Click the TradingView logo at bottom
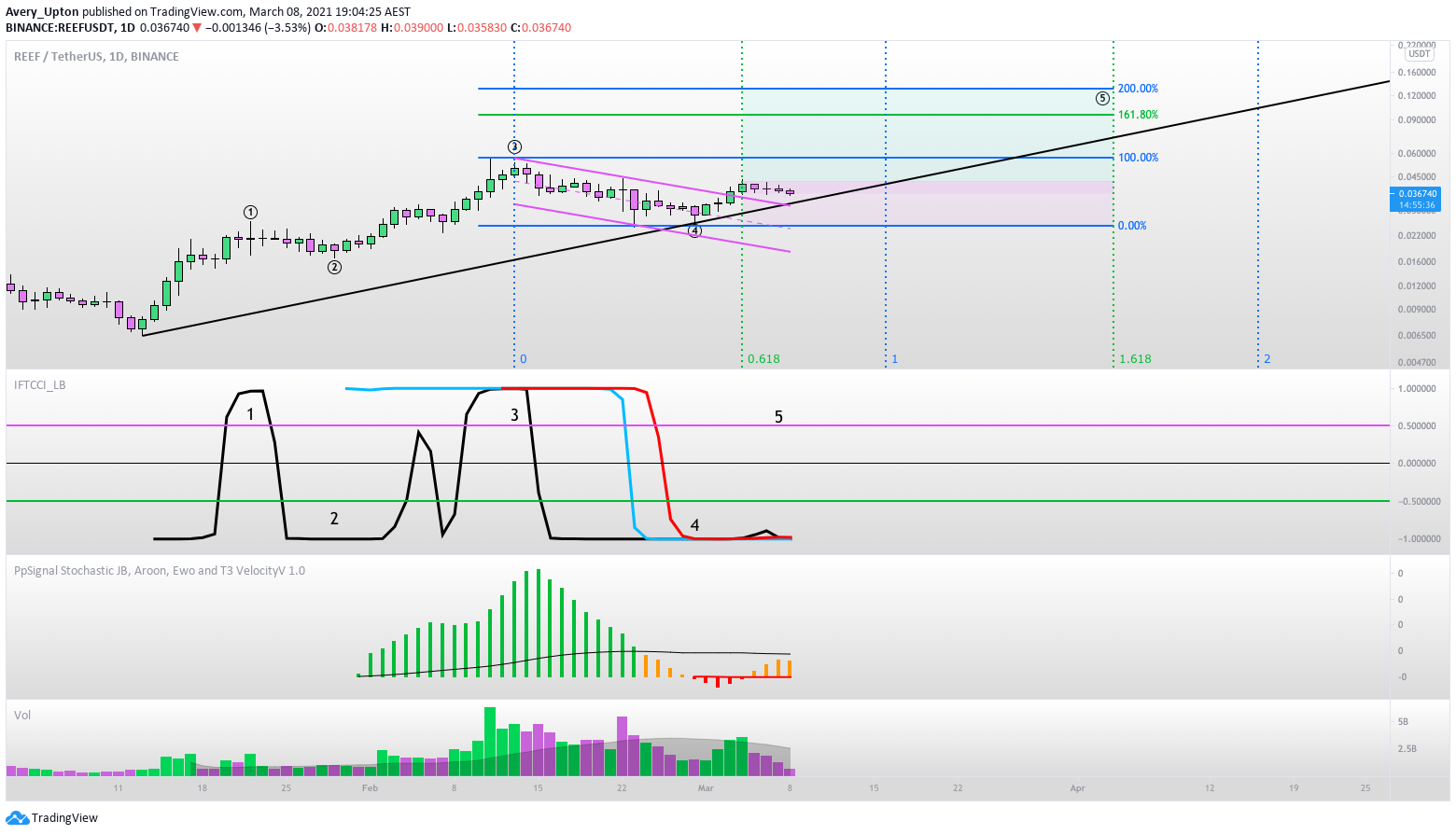The height and width of the screenshot is (835, 1456). tap(51, 817)
